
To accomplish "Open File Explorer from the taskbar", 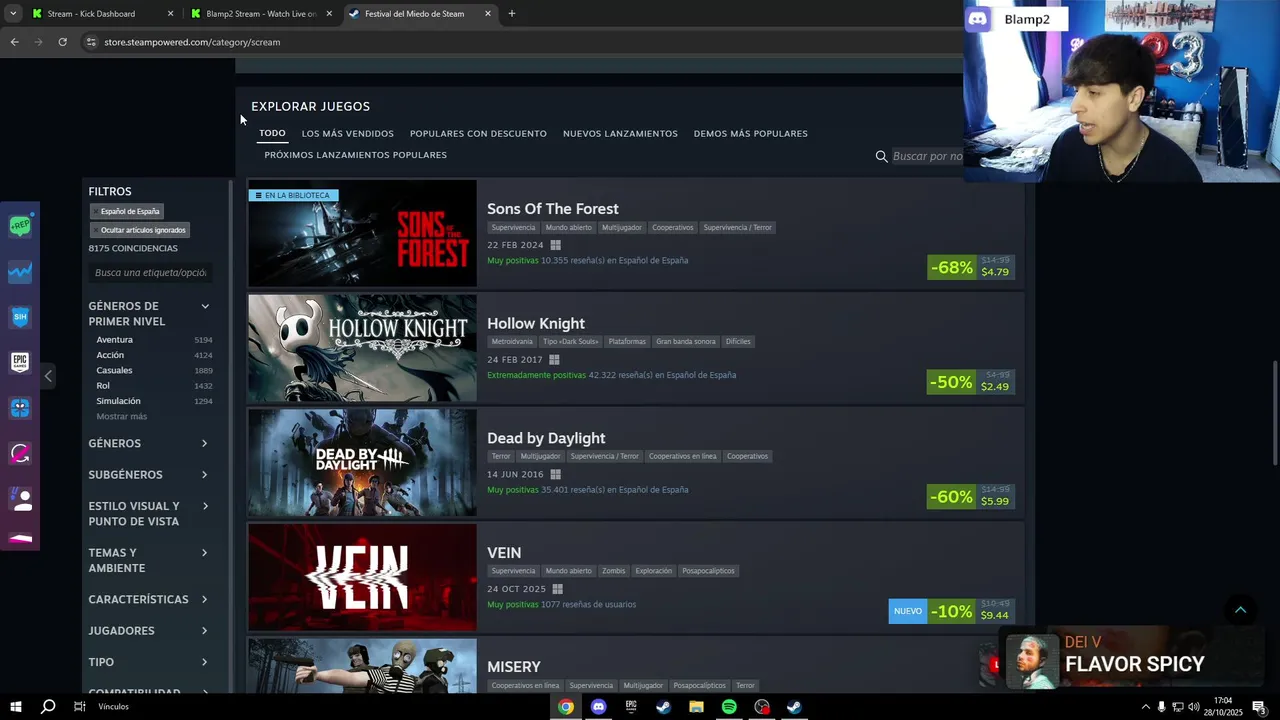I will click(696, 707).
